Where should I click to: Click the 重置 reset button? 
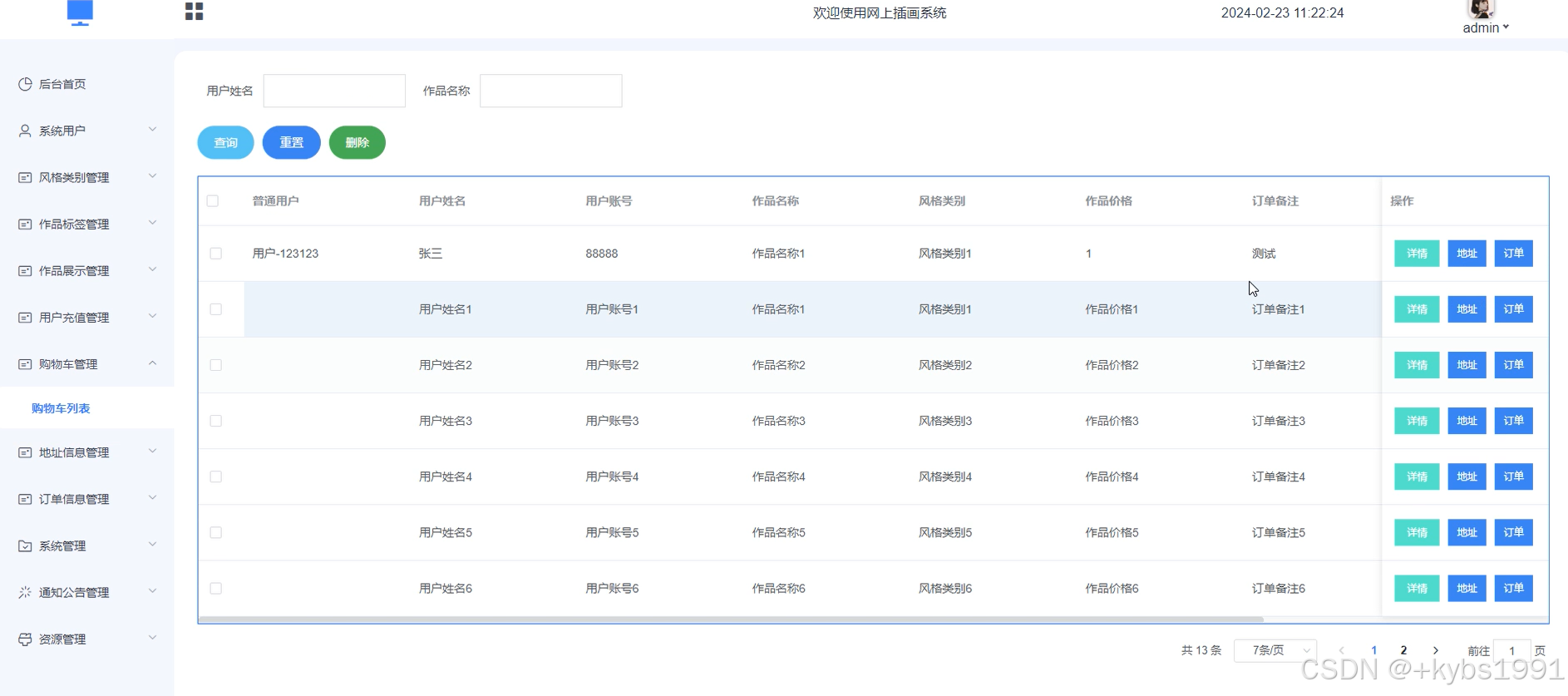pos(291,142)
